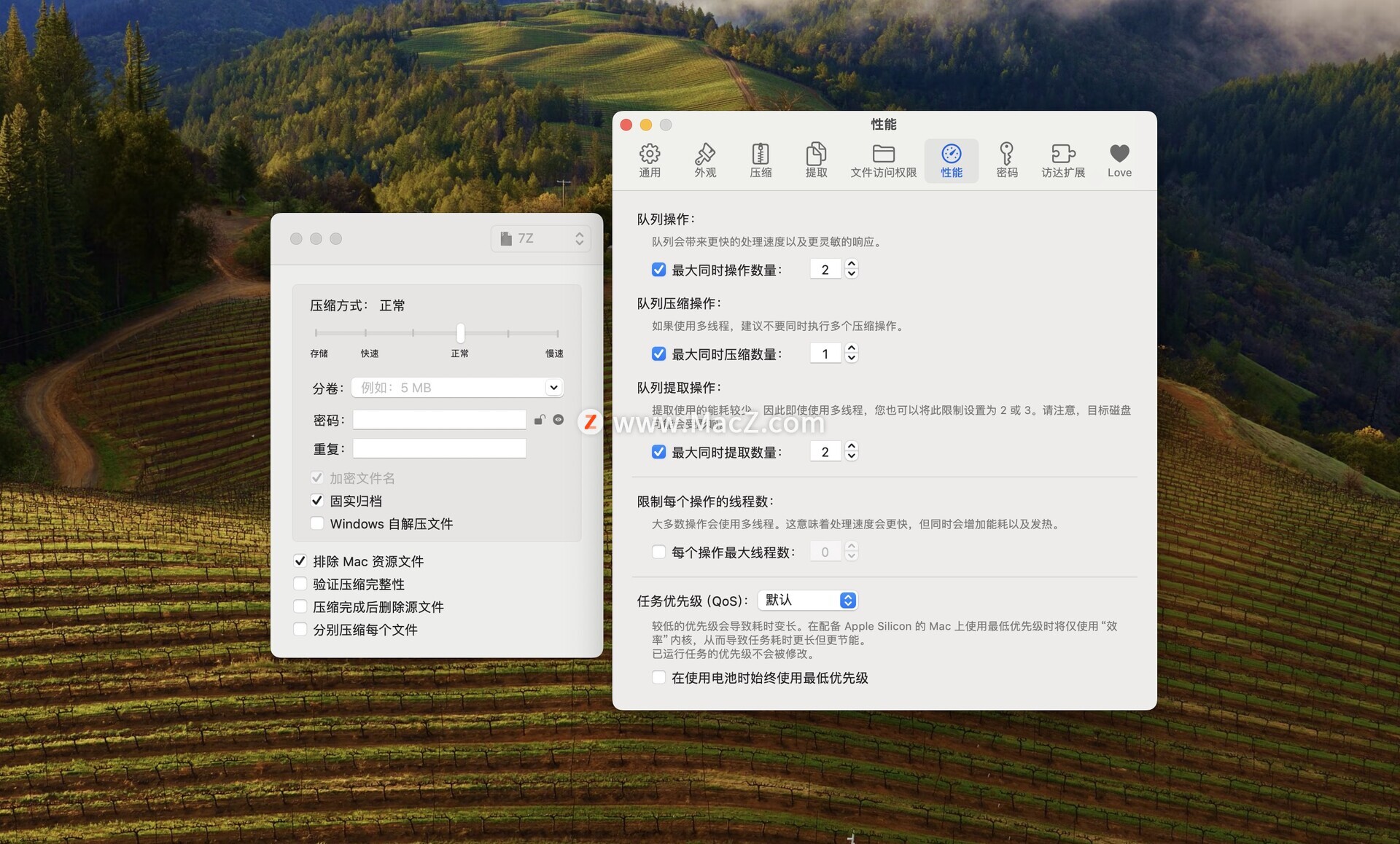Set compression slider to 慢速 mark
Image resolution: width=1400 pixels, height=844 pixels.
[558, 333]
